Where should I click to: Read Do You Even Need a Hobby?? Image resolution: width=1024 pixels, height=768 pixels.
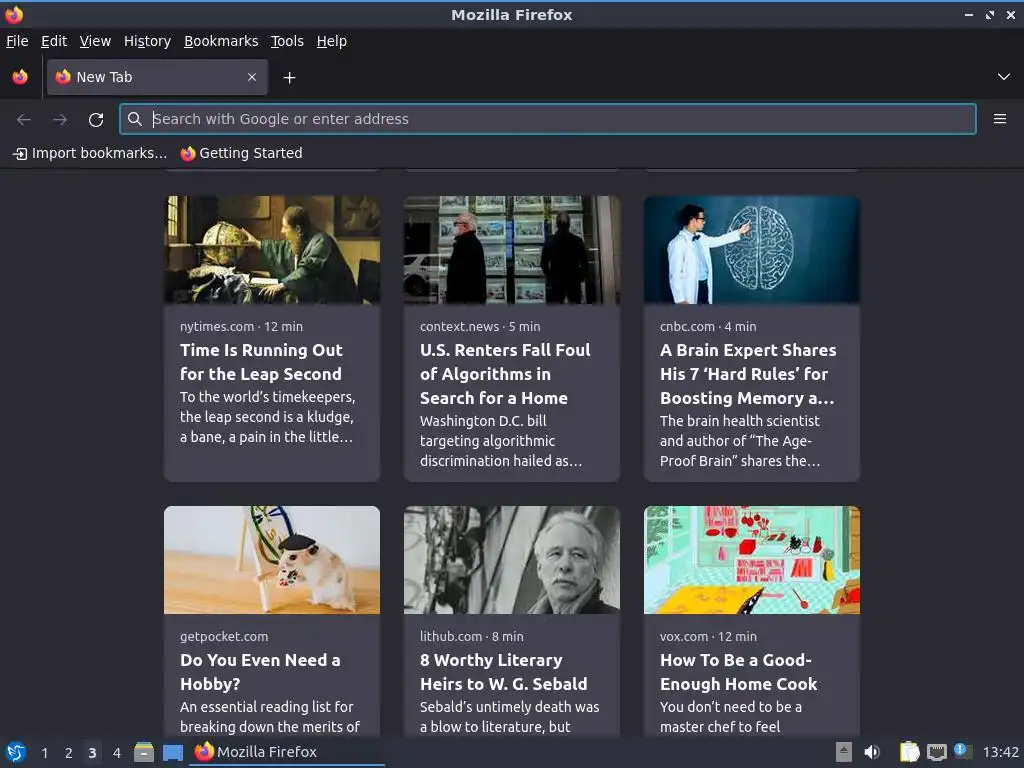coord(260,672)
